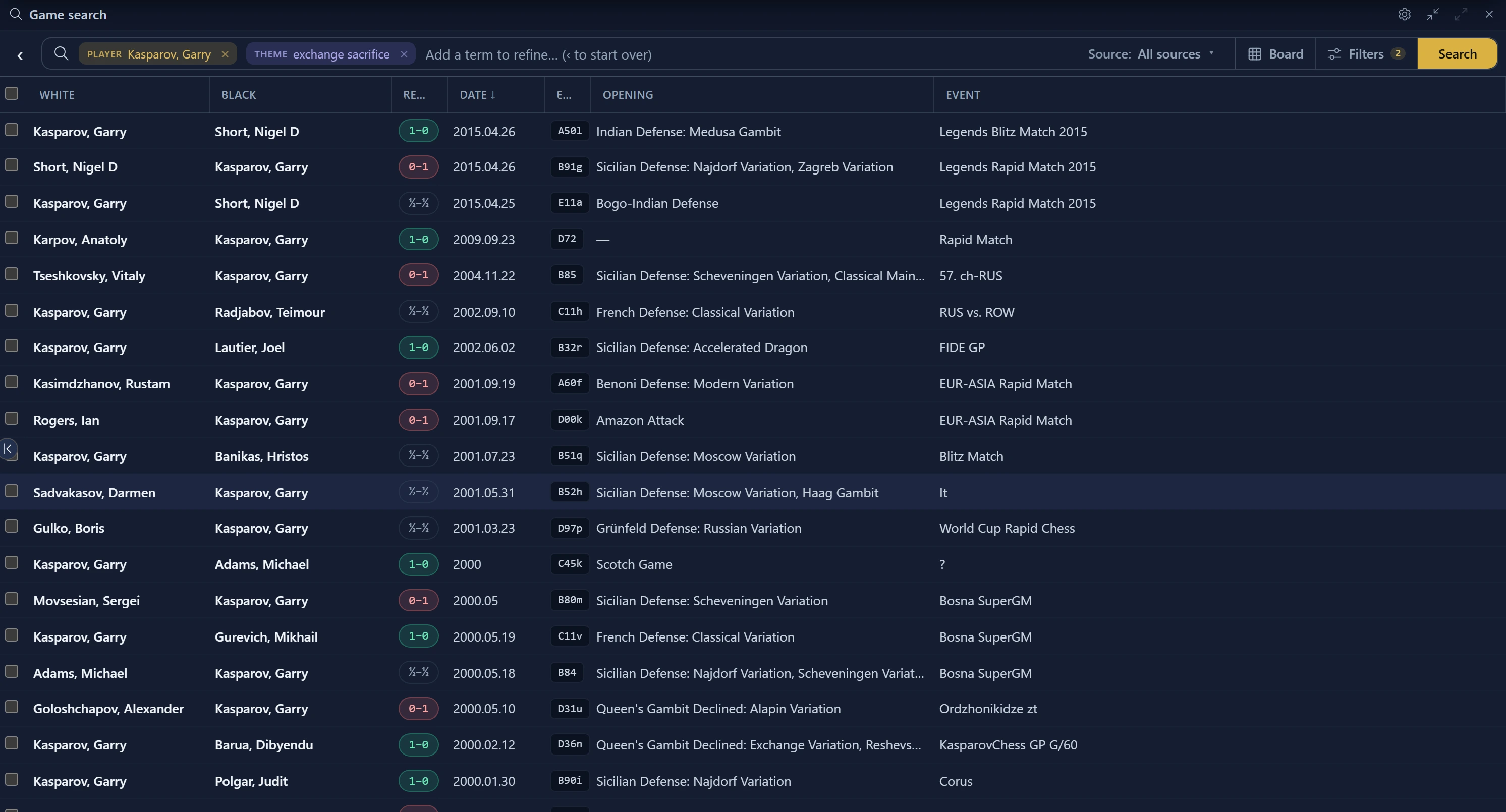1506x812 pixels.
Task: Click the yellow Search button
Action: (x=1457, y=54)
